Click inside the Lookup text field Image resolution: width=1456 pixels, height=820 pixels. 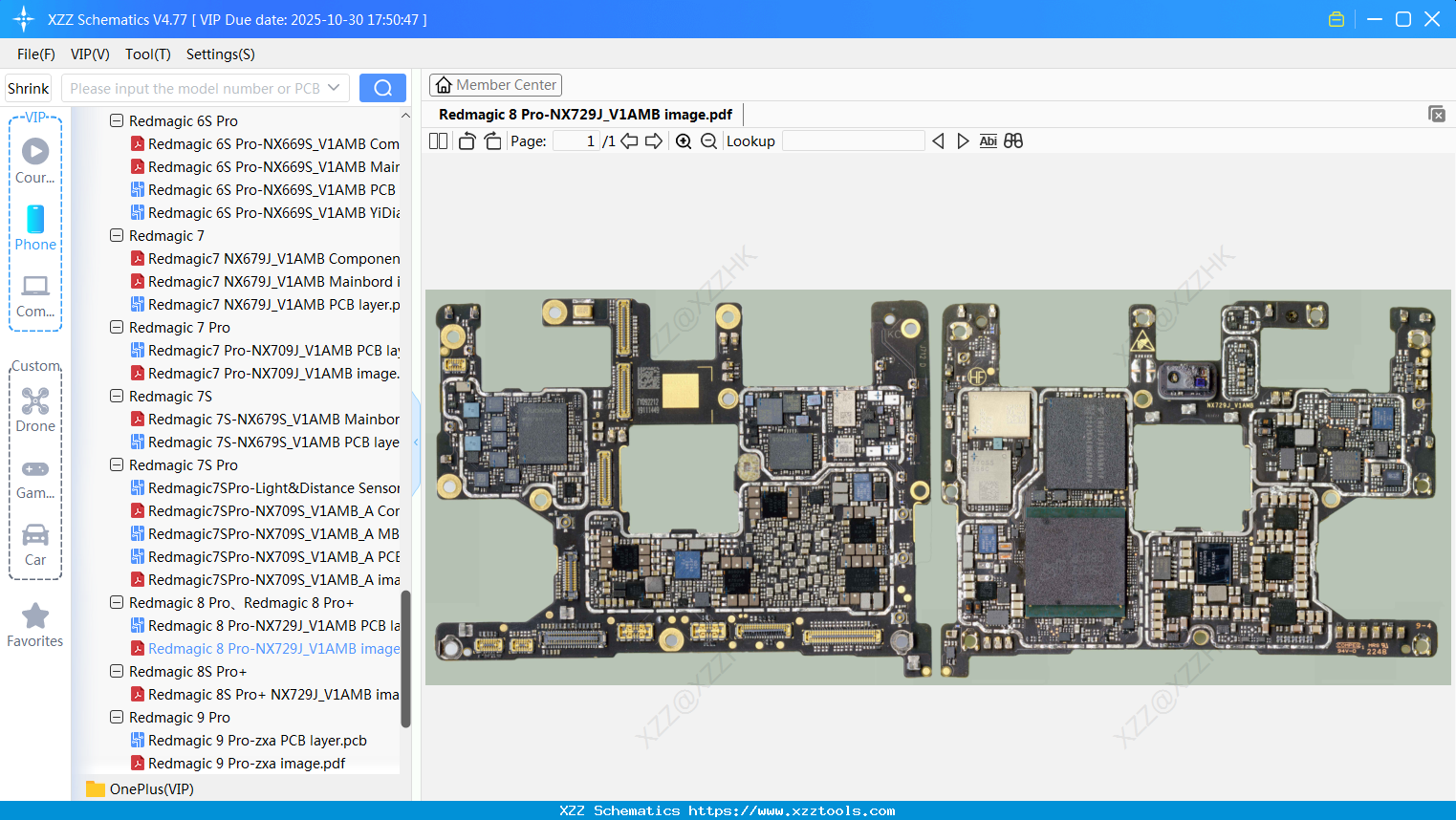pyautogui.click(x=853, y=140)
